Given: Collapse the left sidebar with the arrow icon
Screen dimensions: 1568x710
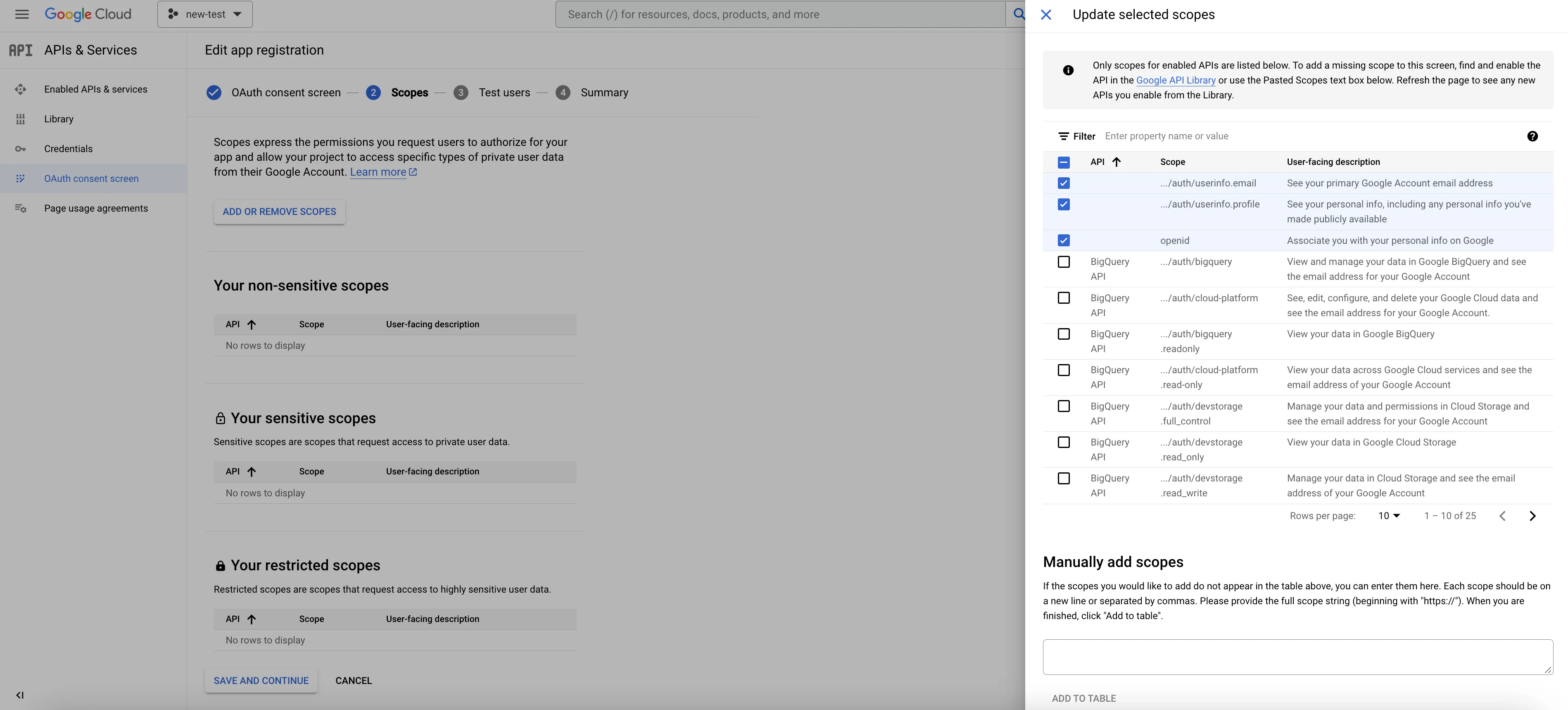Looking at the screenshot, I should [x=19, y=695].
